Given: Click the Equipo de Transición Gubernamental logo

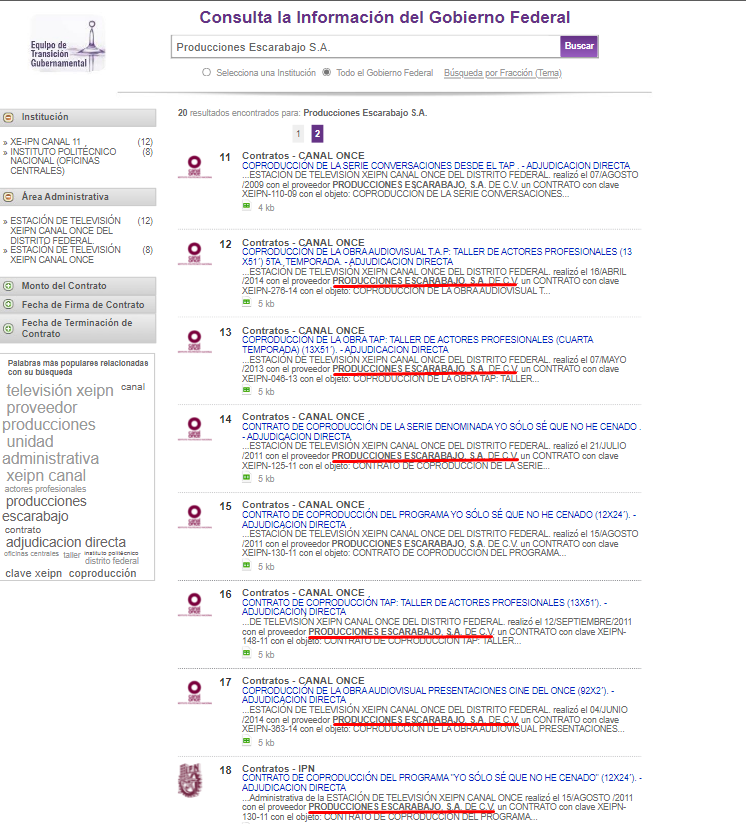Looking at the screenshot, I should pos(68,43).
